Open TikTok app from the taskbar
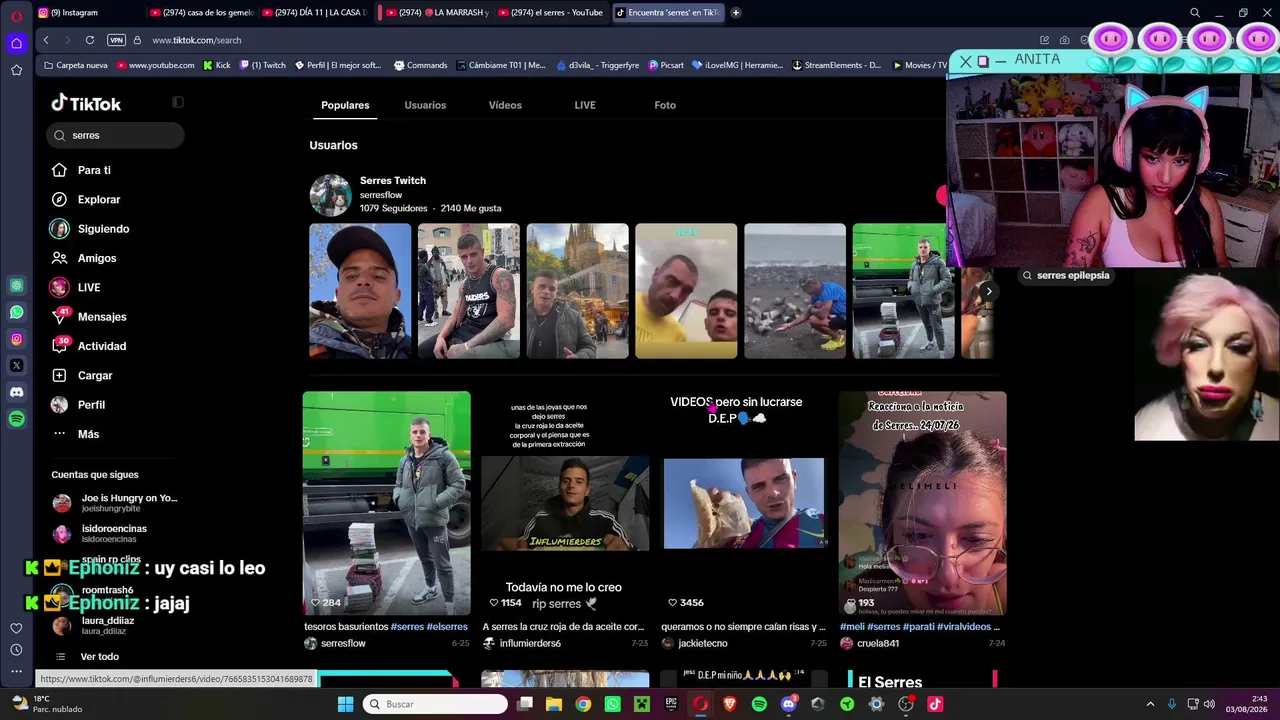This screenshot has height=720, width=1280. [935, 704]
